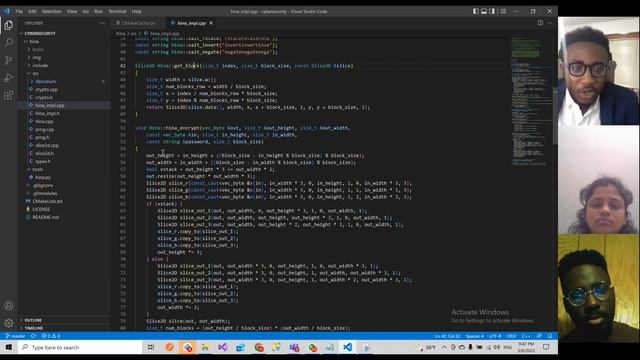Open the Terminal menu
The width and height of the screenshot is (640, 360).
(x=117, y=11)
